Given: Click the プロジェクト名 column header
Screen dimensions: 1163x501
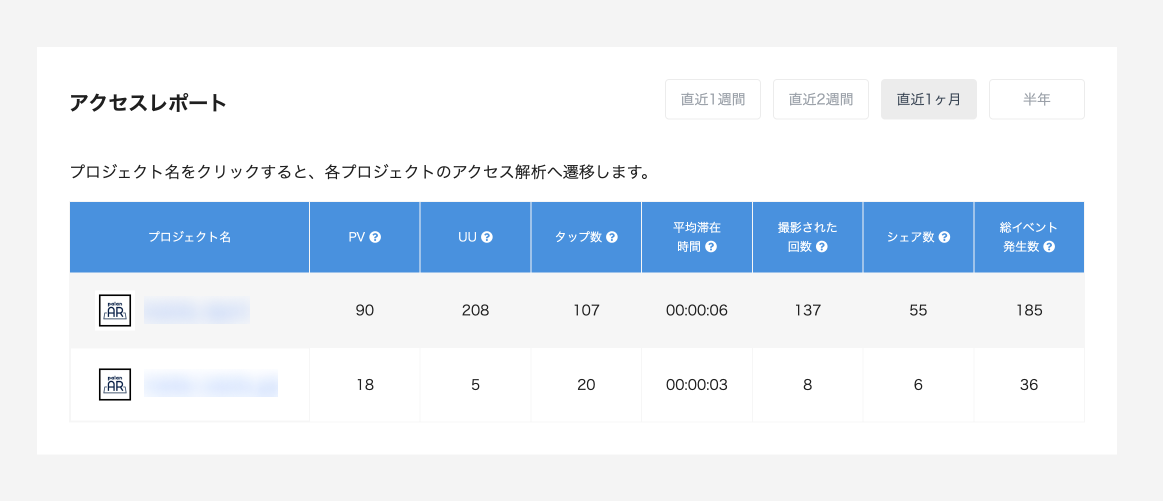Looking at the screenshot, I should pyautogui.click(x=189, y=238).
